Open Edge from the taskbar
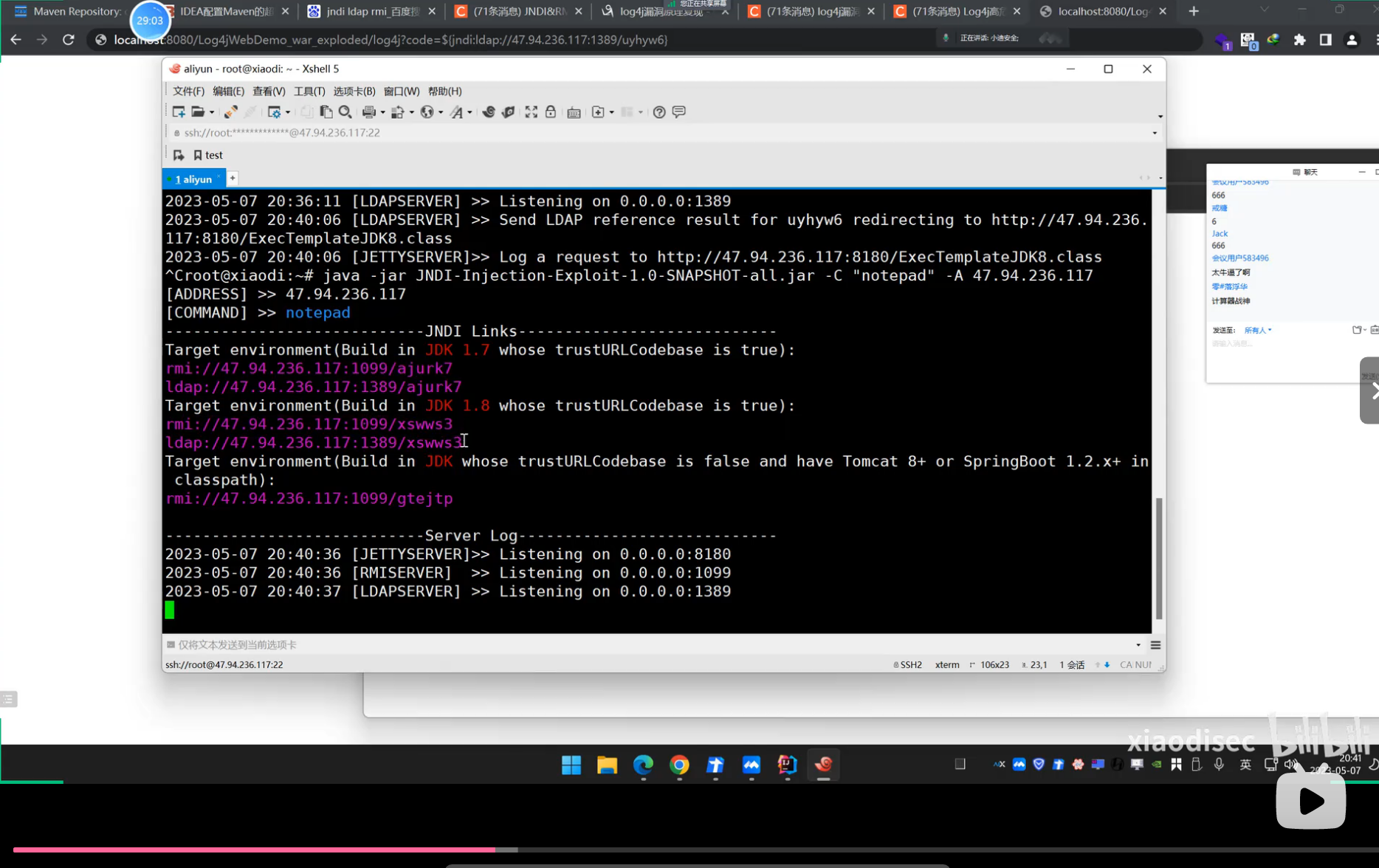The height and width of the screenshot is (868, 1379). click(x=643, y=765)
